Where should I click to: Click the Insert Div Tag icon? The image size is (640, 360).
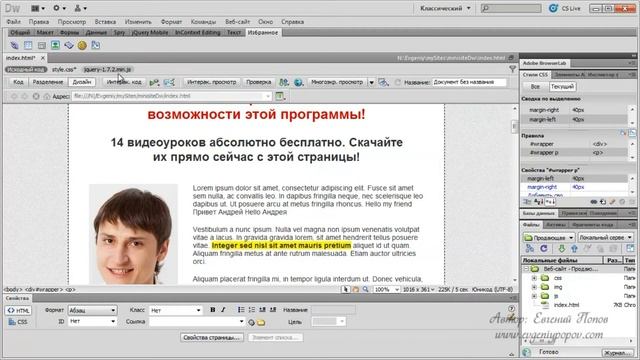click(x=42, y=45)
